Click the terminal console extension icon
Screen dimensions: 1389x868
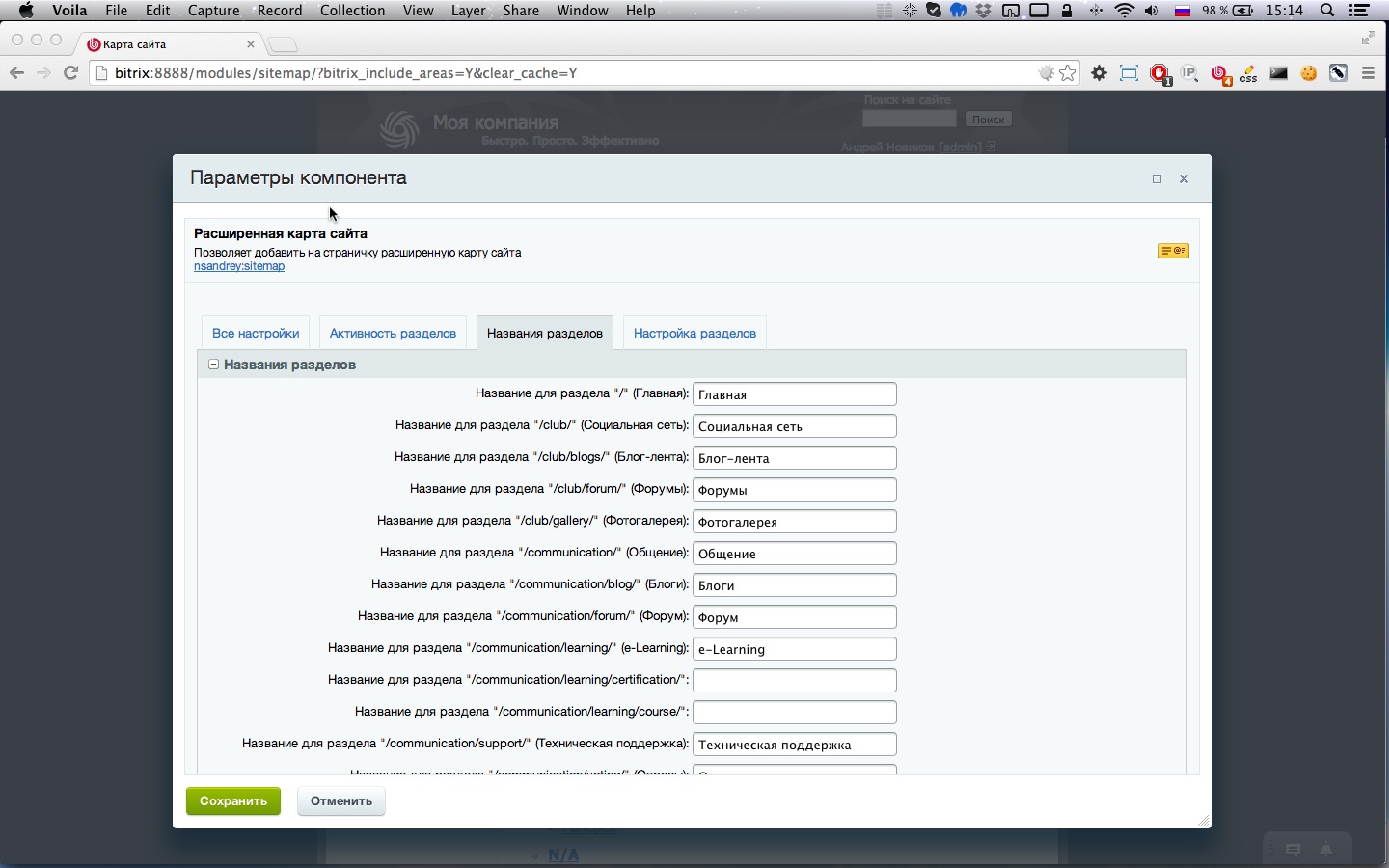[x=1278, y=73]
